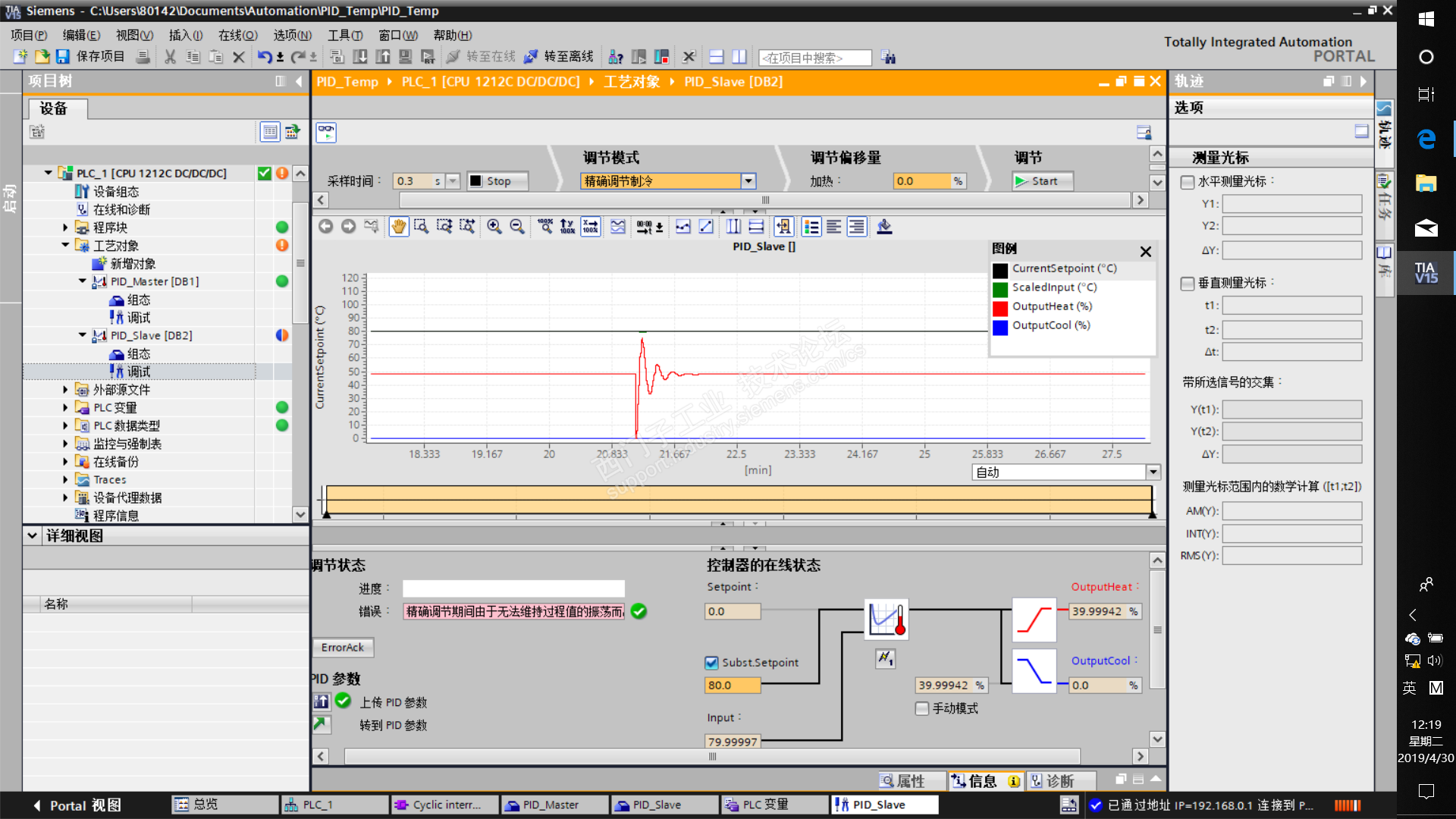The width and height of the screenshot is (1456, 819).
Task: Collapse the PID_Slave [DB2] tree node
Action: point(83,335)
